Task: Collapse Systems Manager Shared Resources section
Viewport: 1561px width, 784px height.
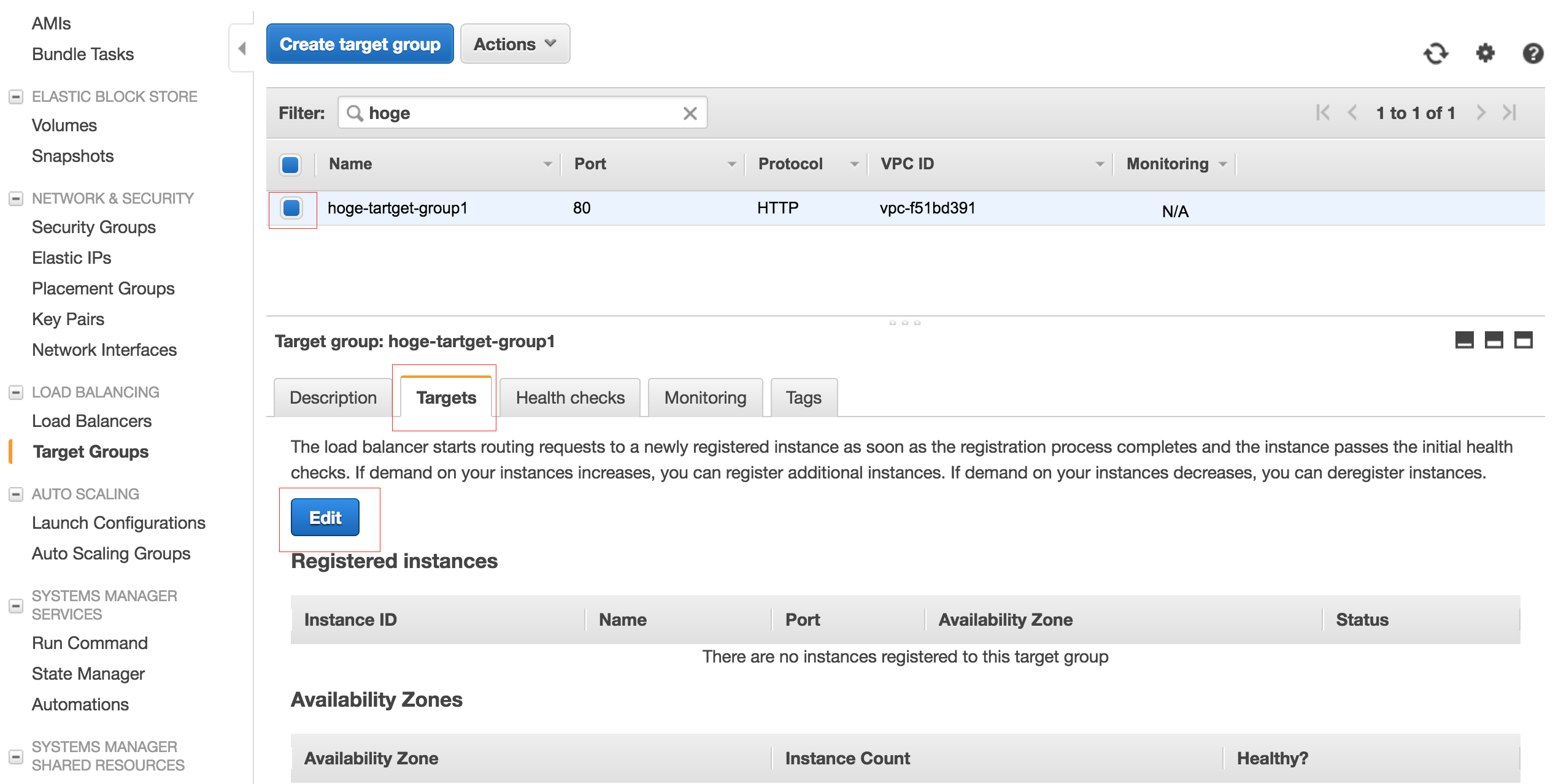Action: (x=16, y=757)
